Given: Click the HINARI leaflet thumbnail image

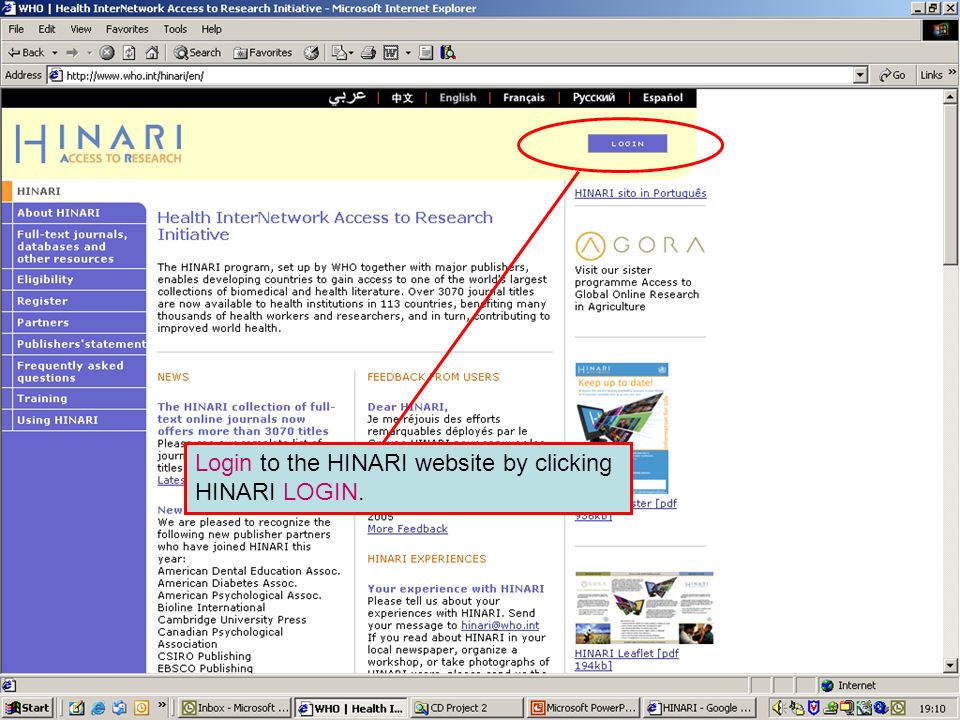Looking at the screenshot, I should [x=644, y=608].
